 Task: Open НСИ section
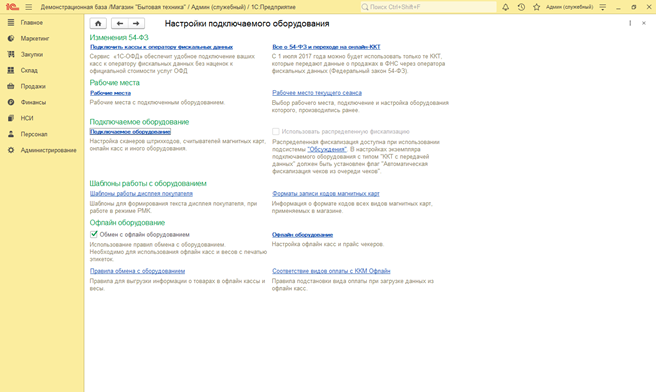[x=27, y=118]
